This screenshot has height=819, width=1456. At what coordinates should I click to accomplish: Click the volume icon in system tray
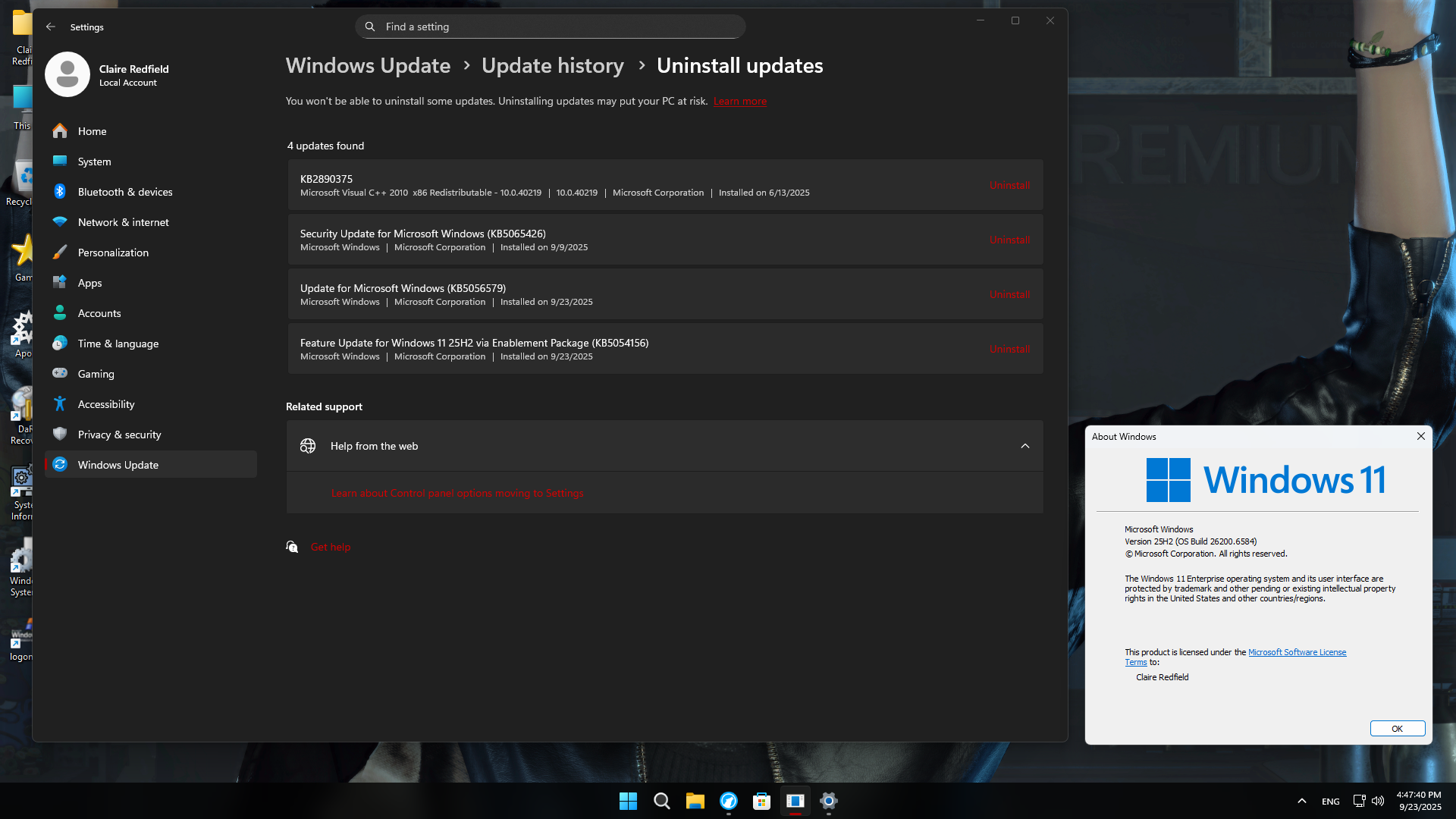pyautogui.click(x=1378, y=801)
